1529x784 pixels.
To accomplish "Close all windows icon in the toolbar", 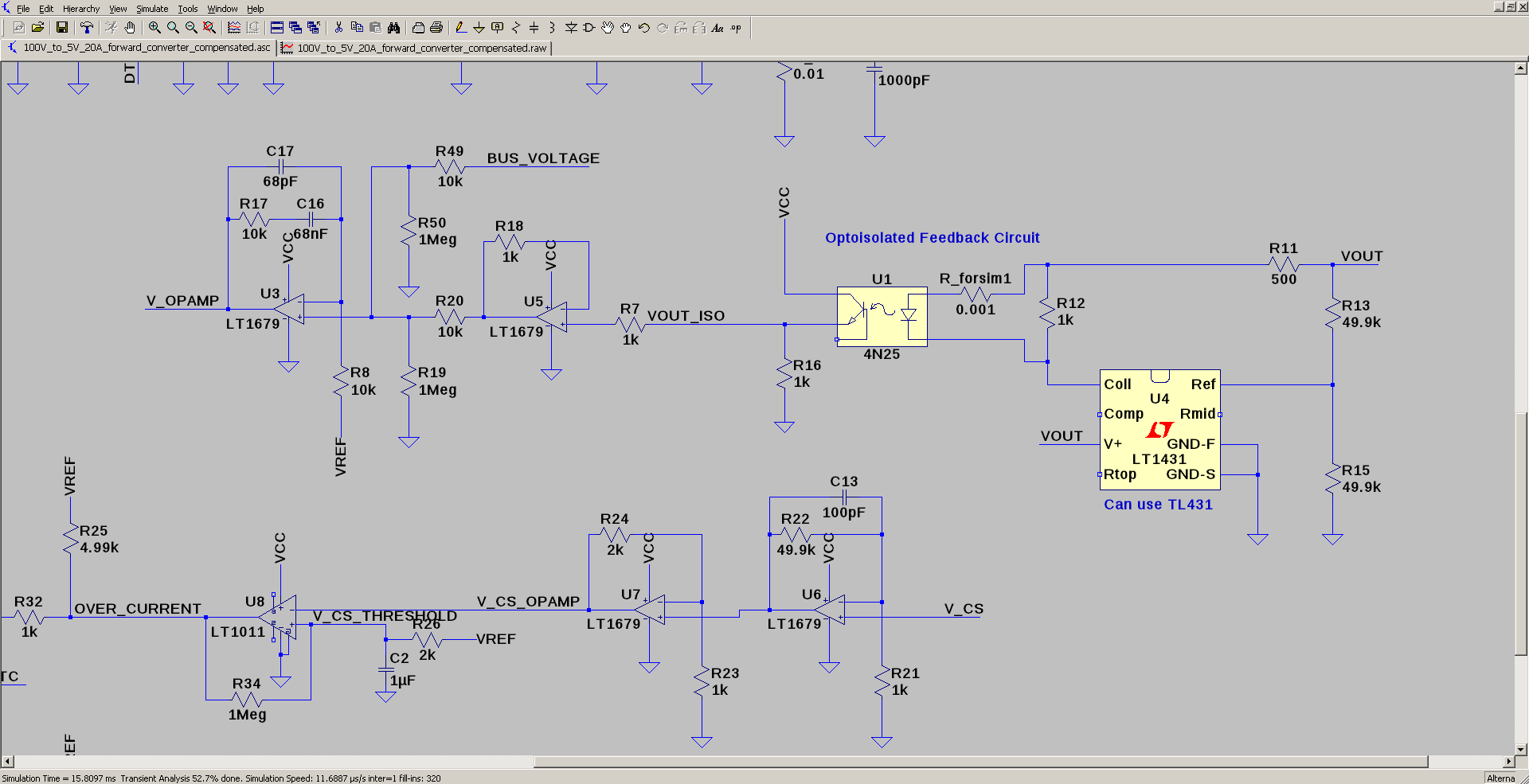I will click(x=314, y=28).
